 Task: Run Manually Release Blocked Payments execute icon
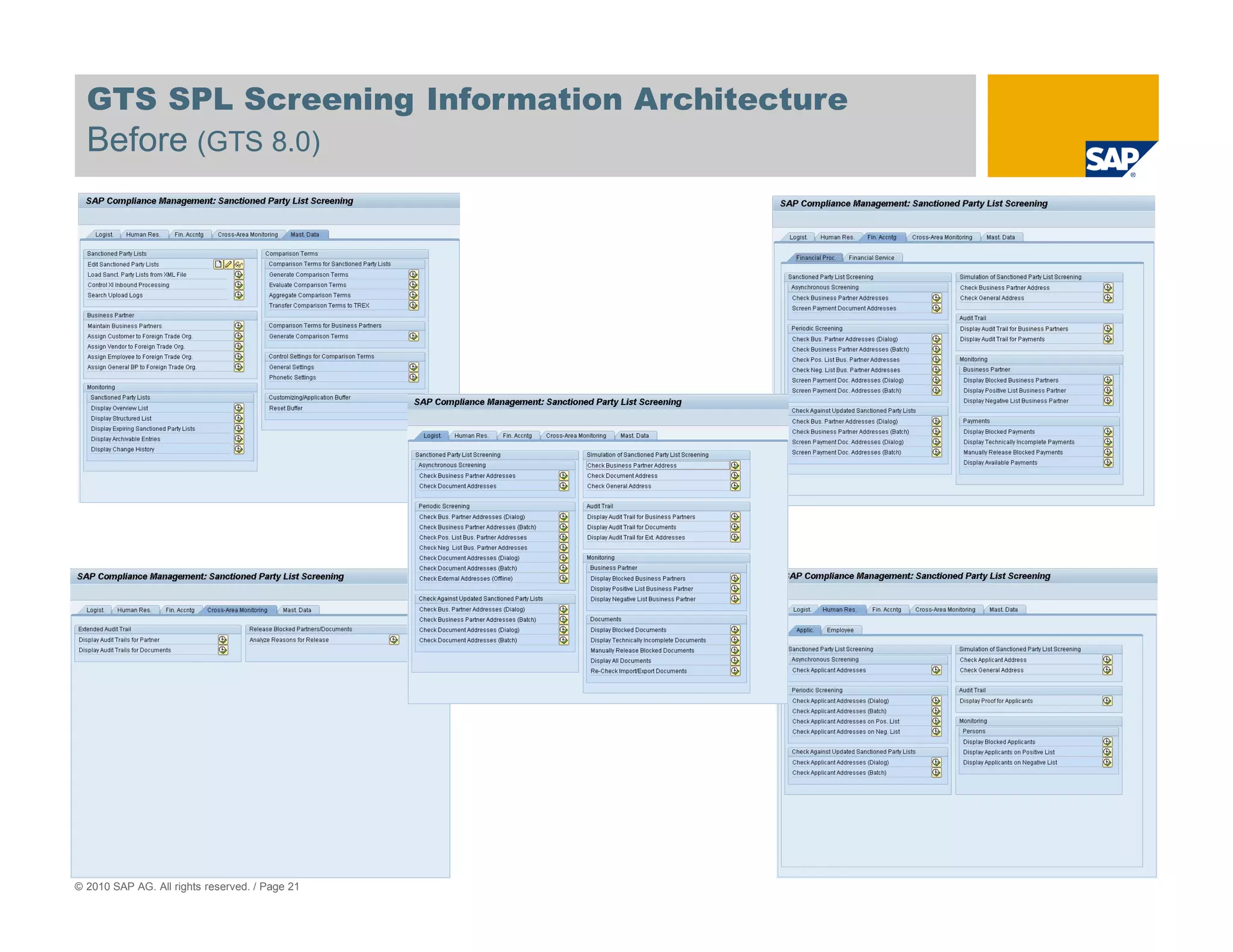pos(1108,452)
